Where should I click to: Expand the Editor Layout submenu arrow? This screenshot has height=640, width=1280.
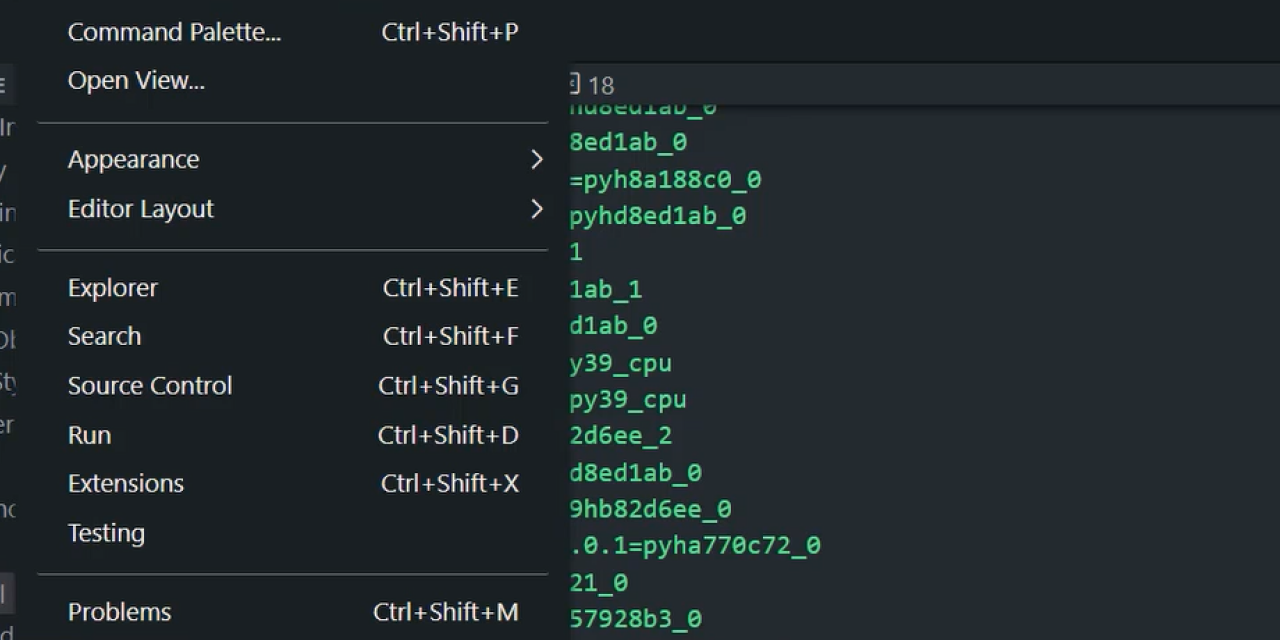(537, 209)
